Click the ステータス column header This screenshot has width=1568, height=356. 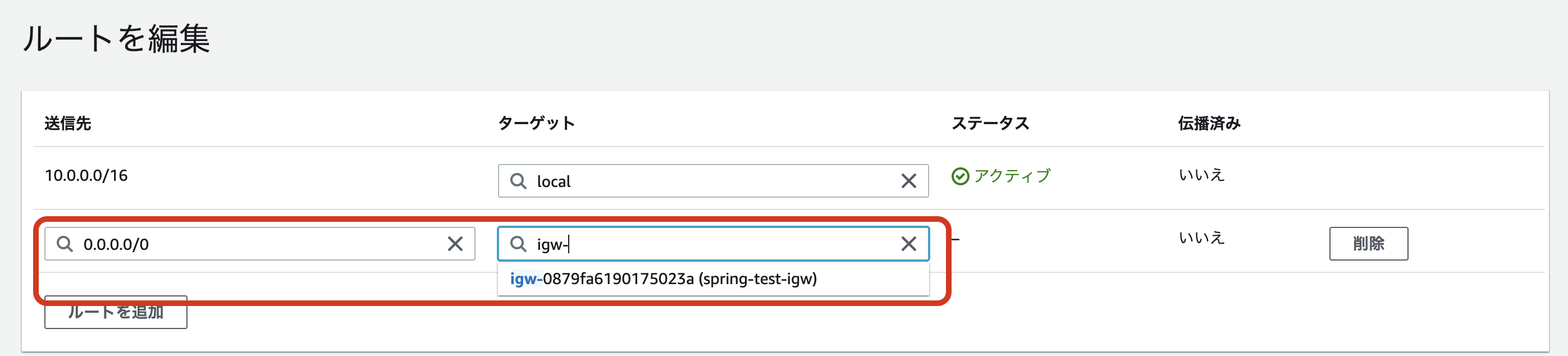click(x=991, y=122)
